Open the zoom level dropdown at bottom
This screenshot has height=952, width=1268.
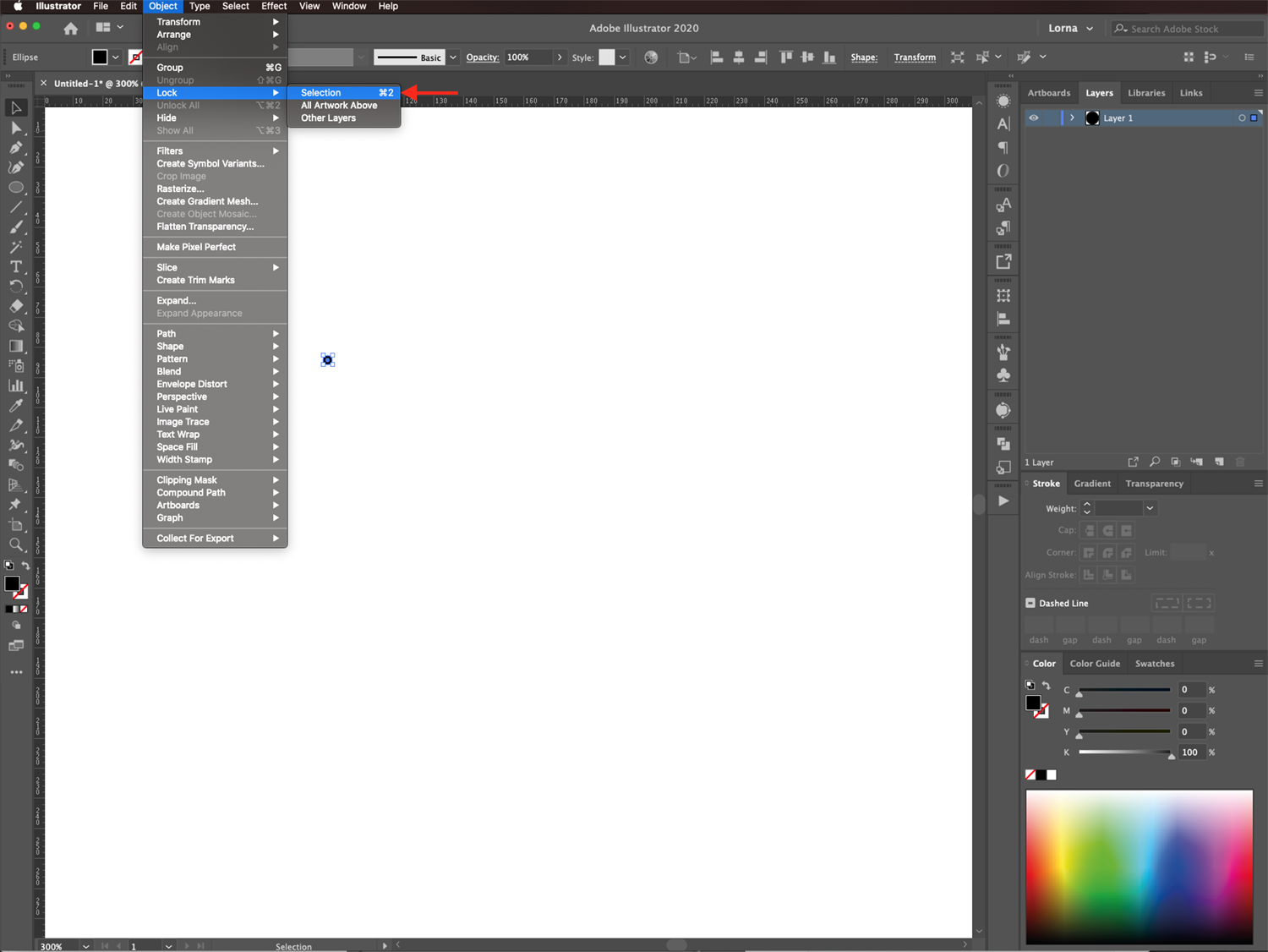coord(86,946)
